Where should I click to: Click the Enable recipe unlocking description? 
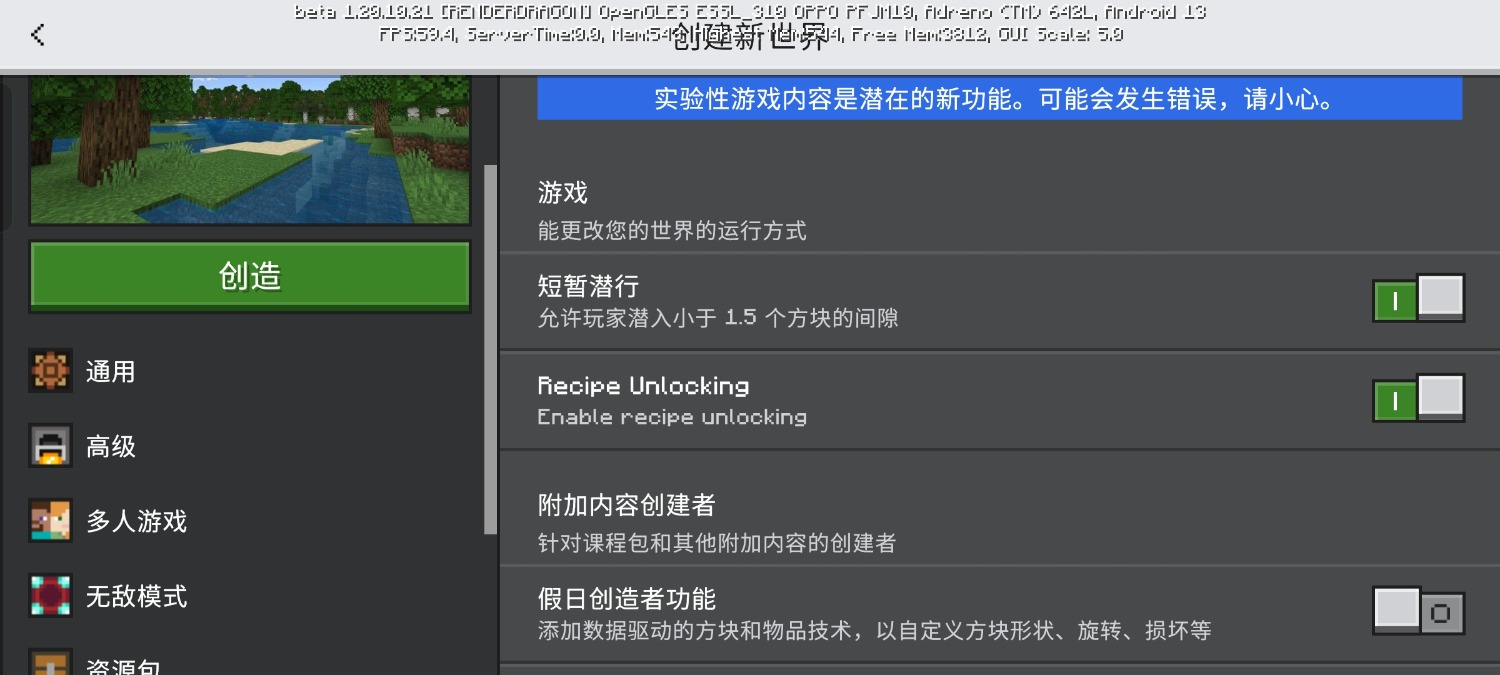click(672, 417)
